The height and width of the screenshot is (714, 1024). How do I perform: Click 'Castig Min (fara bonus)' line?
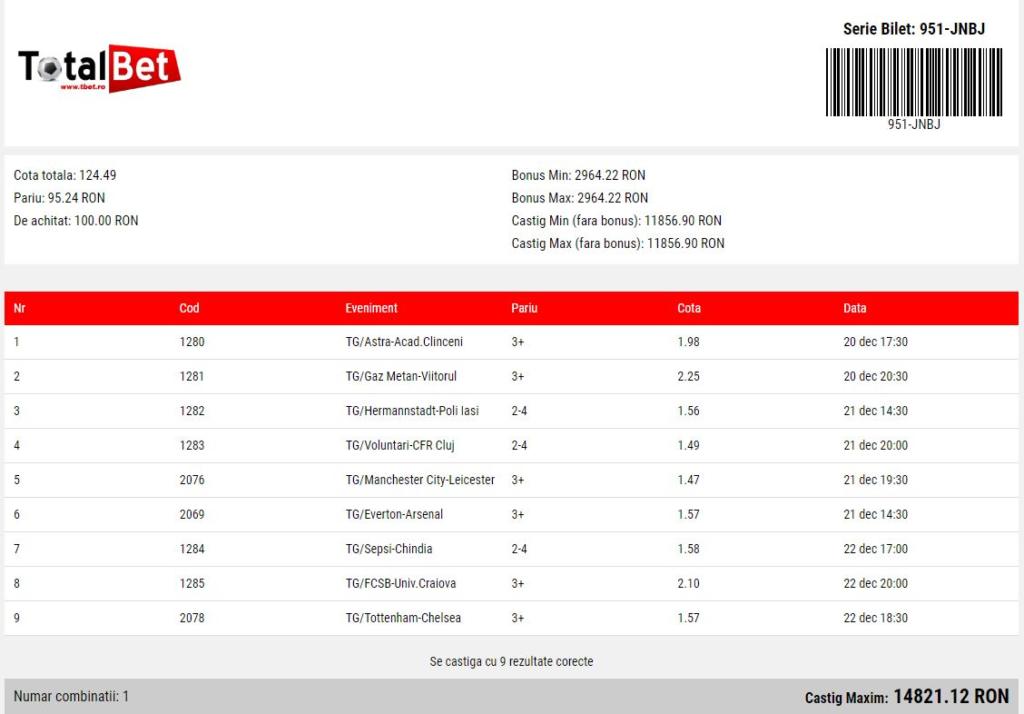[616, 221]
